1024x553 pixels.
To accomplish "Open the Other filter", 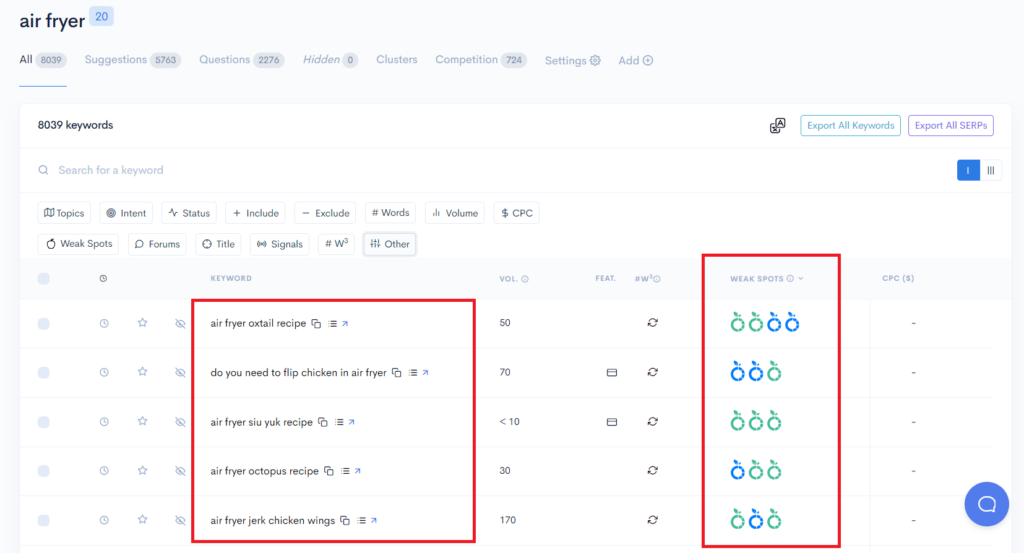I will (390, 244).
